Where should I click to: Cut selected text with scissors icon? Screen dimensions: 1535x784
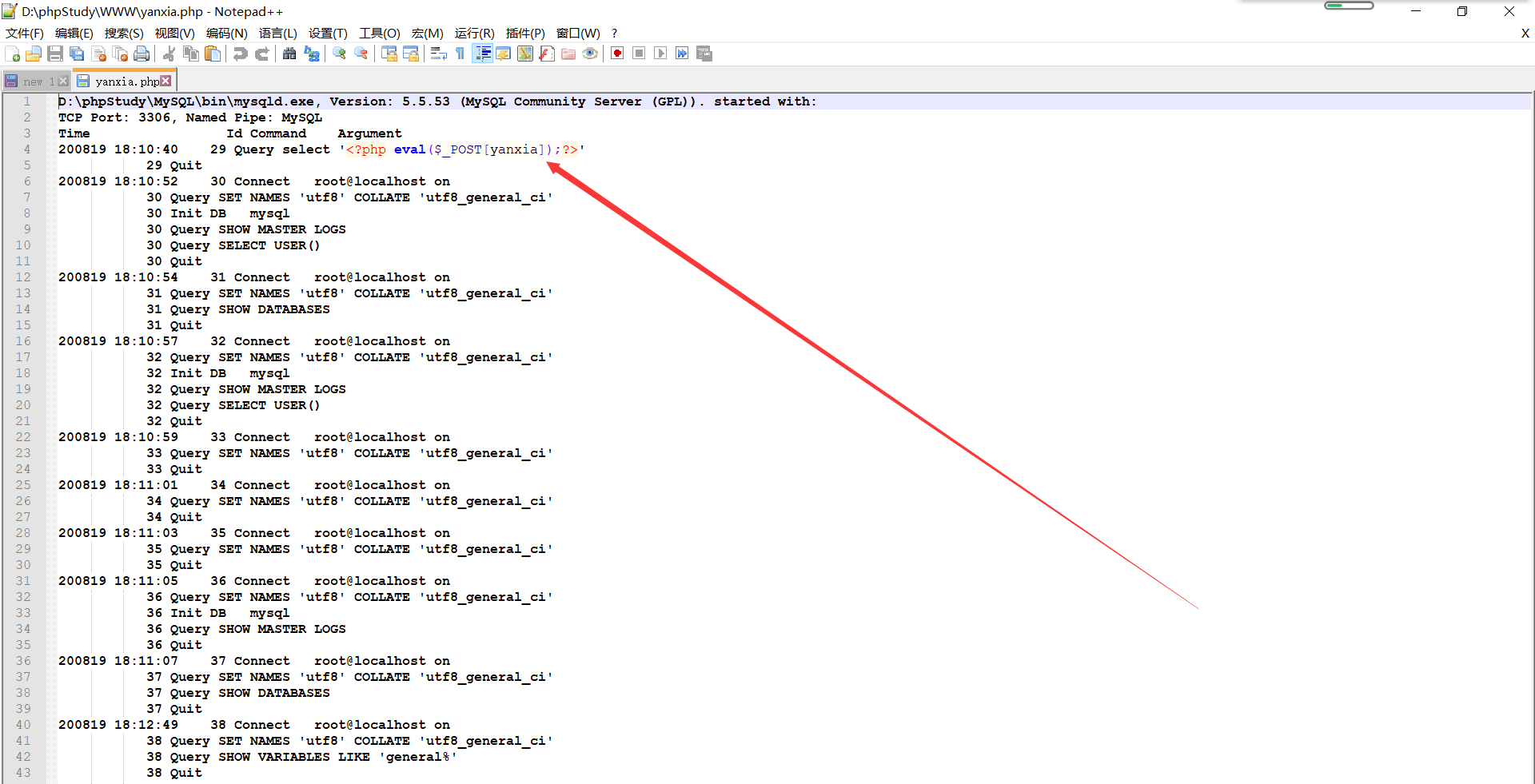[169, 54]
